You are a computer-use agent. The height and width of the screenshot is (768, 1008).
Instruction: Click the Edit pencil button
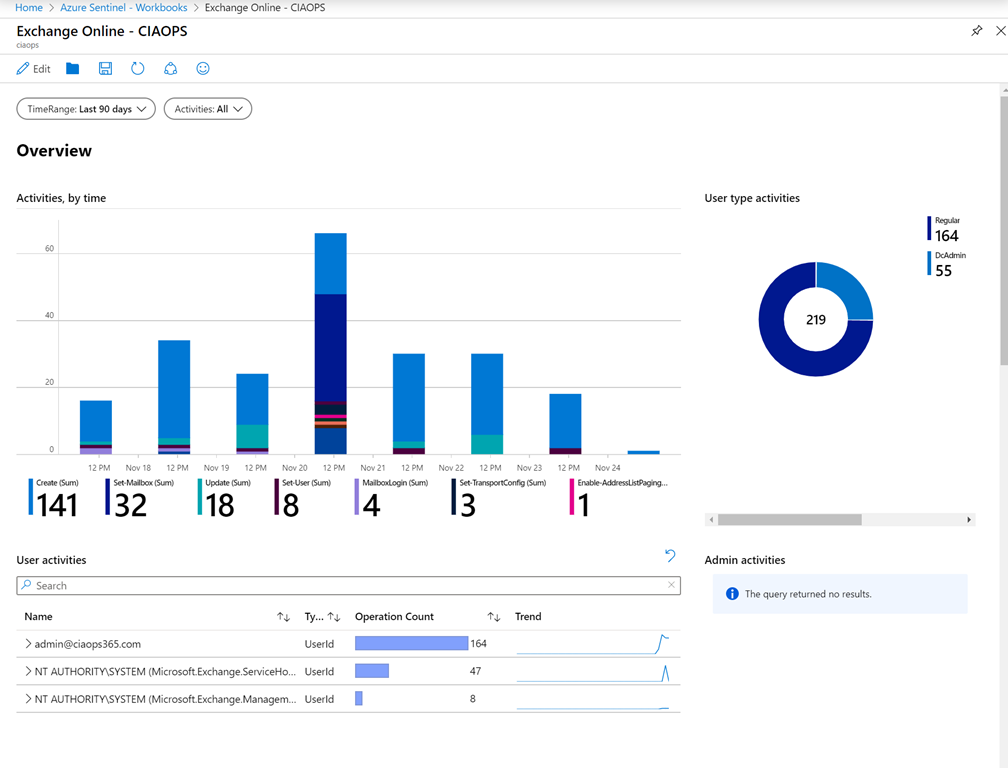click(x=34, y=69)
